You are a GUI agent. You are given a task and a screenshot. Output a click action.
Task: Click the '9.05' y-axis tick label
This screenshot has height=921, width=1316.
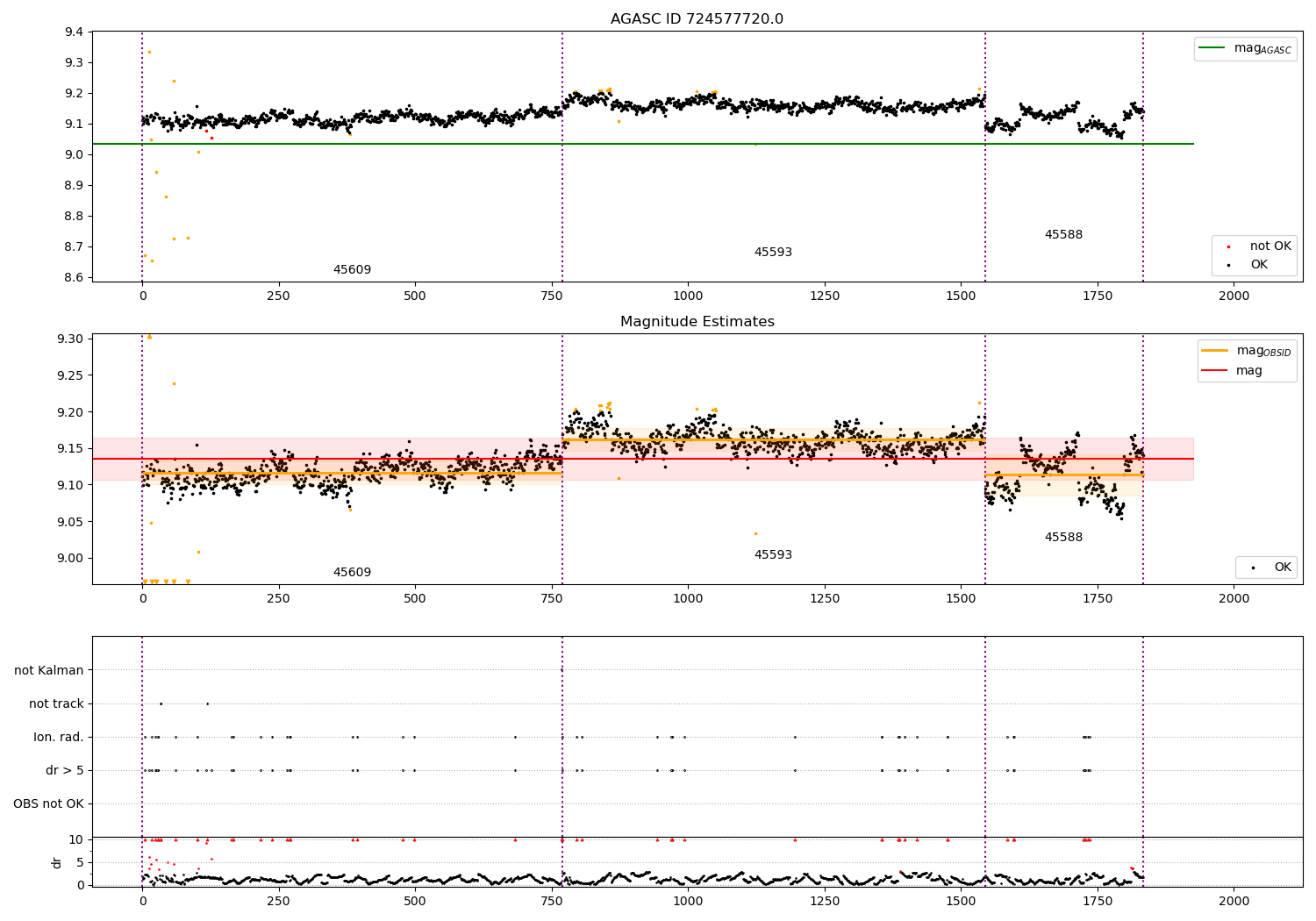(x=71, y=522)
